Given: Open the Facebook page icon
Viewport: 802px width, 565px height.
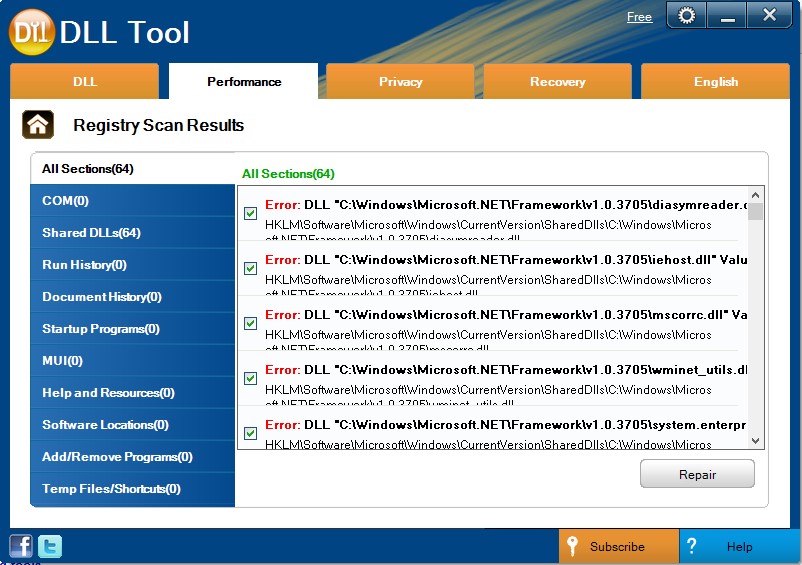Looking at the screenshot, I should click(21, 546).
